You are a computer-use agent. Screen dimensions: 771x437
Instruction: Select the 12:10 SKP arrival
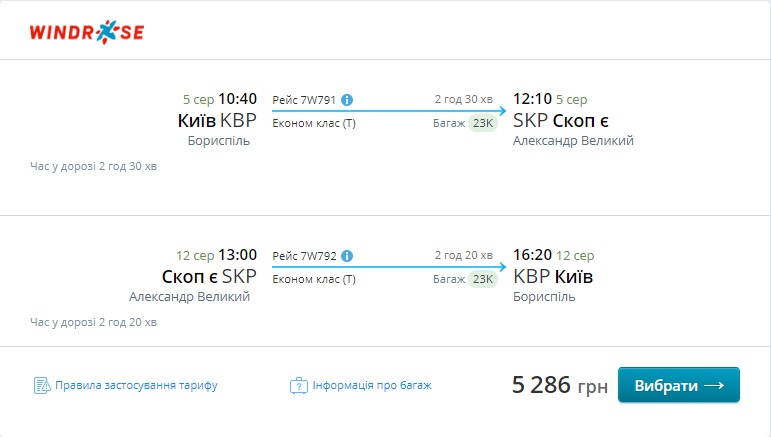coord(532,99)
